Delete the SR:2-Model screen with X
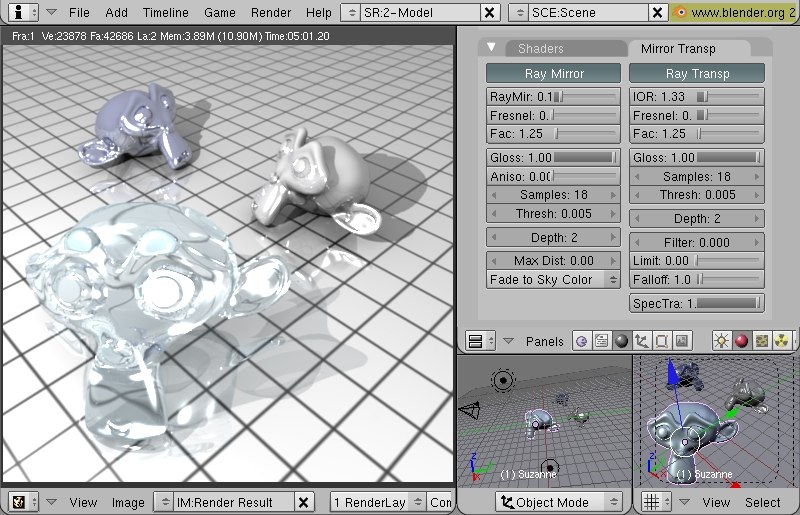Viewport: 800px width, 515px height. pos(489,12)
